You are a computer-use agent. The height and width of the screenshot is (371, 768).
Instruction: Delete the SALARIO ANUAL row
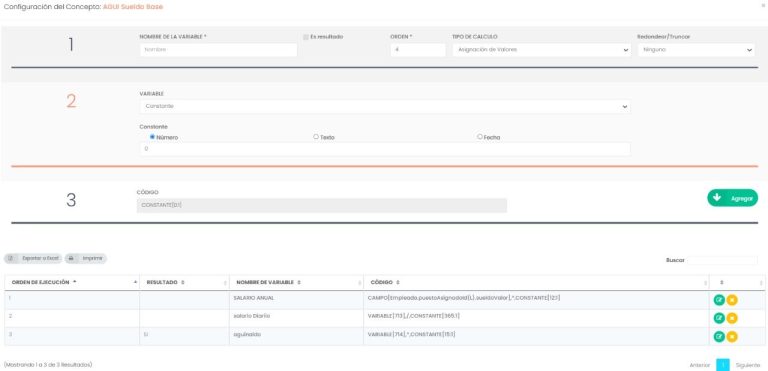tap(732, 300)
